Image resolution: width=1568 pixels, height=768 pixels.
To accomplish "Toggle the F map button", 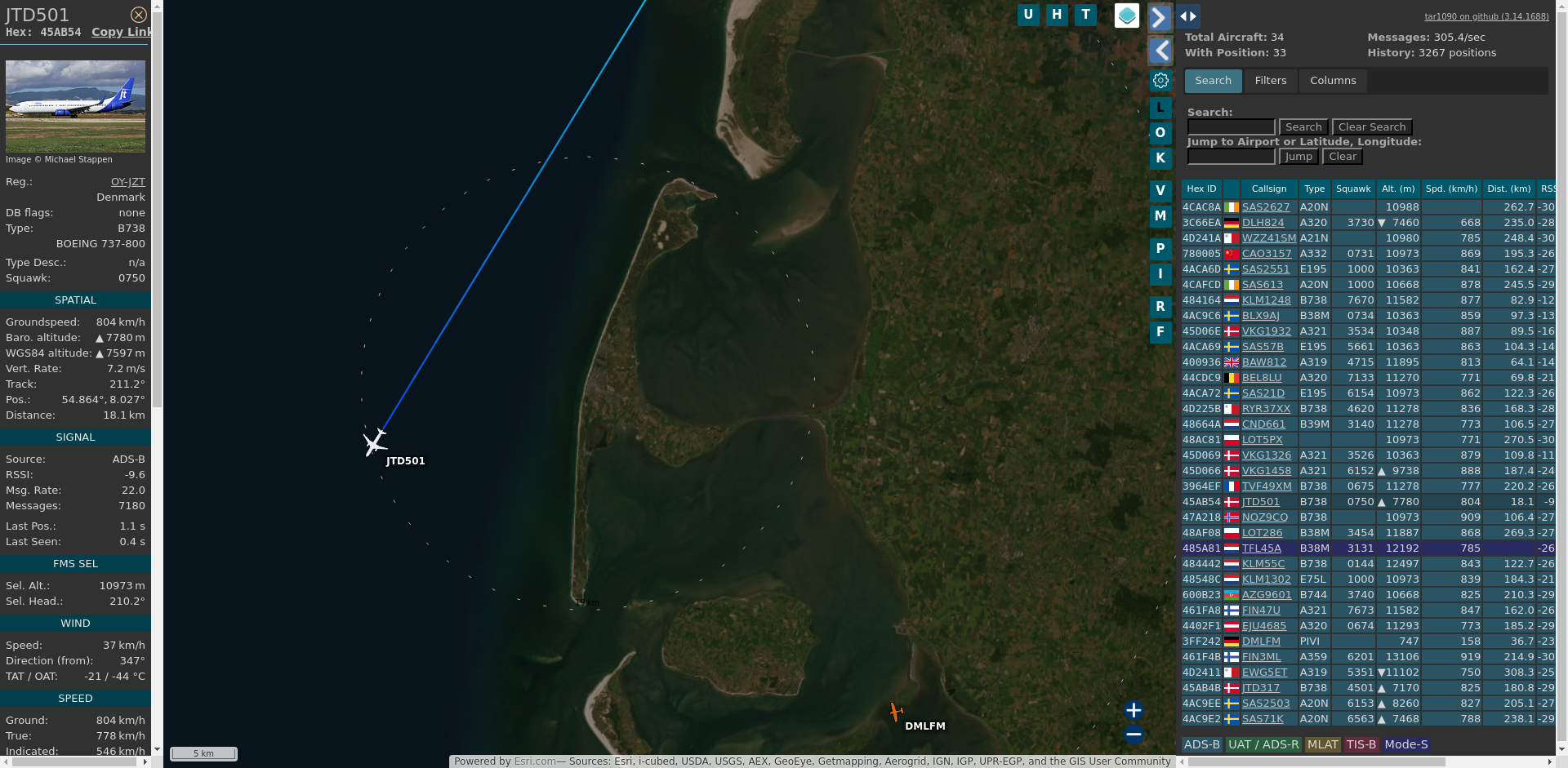I will (1160, 332).
